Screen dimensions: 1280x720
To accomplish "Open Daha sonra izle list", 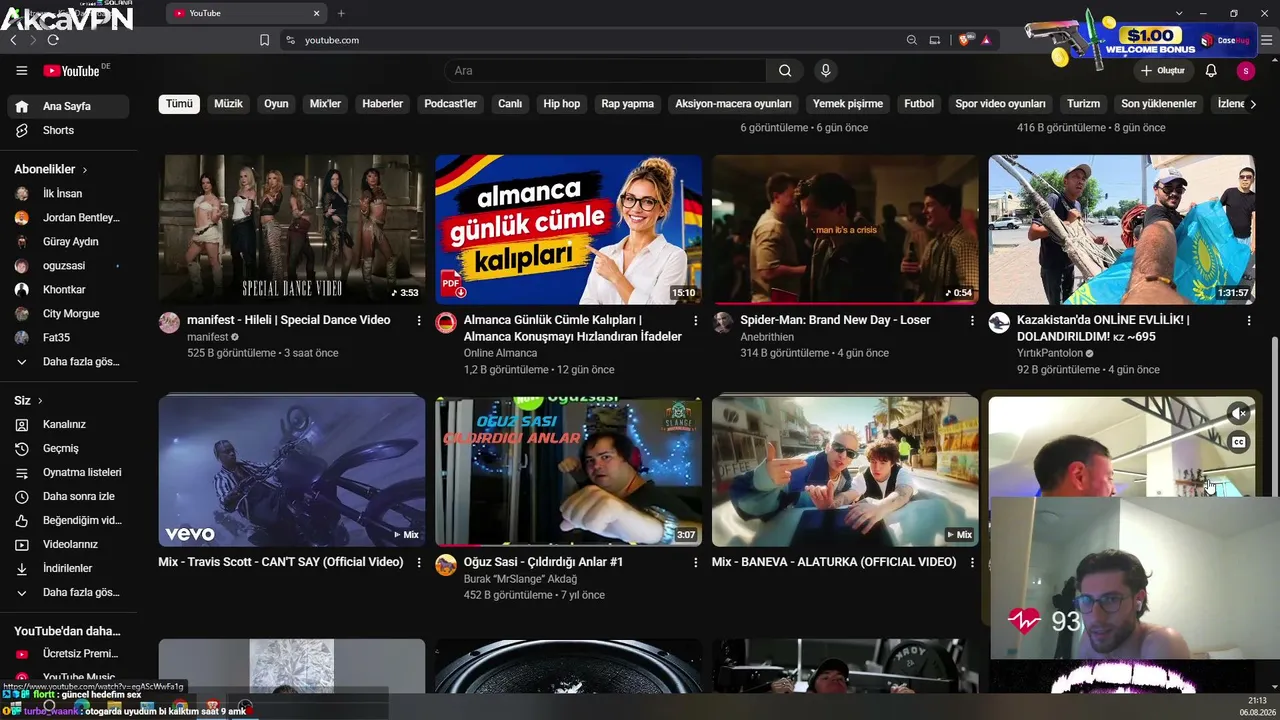I will [x=70, y=496].
